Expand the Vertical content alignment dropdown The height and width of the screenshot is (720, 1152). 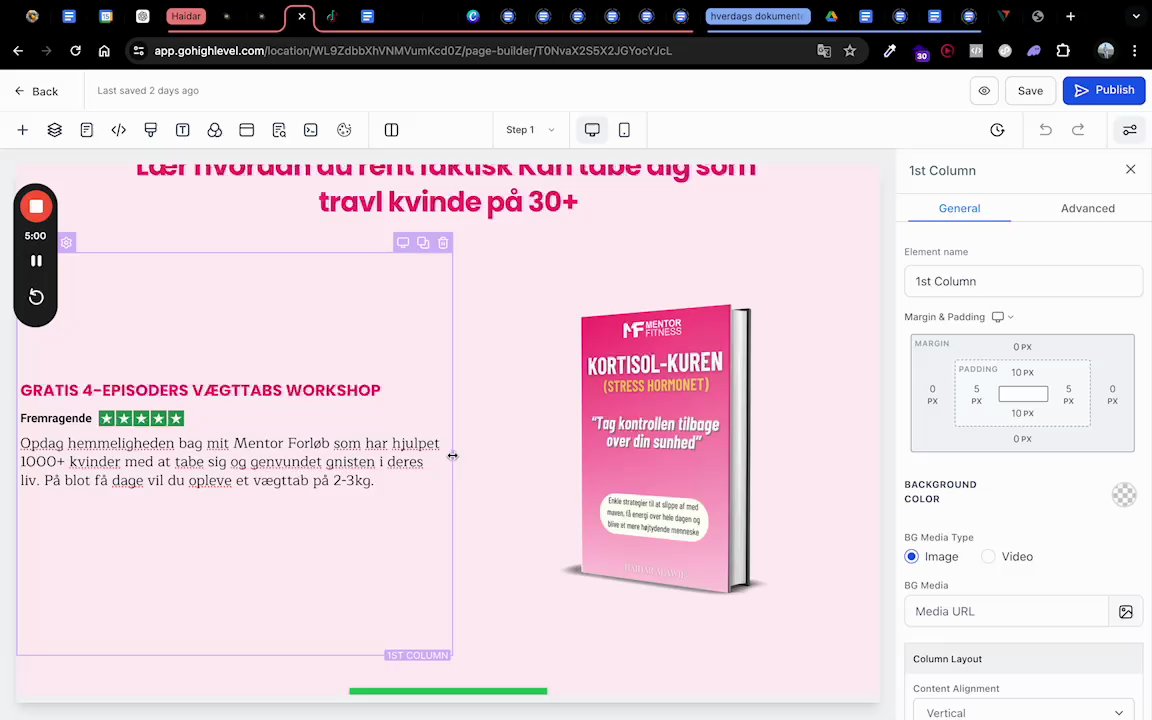1023,712
